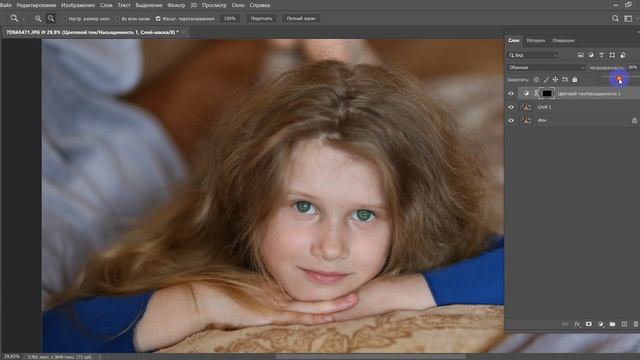Create a new group folder icon
The width and height of the screenshot is (640, 360).
(612, 324)
